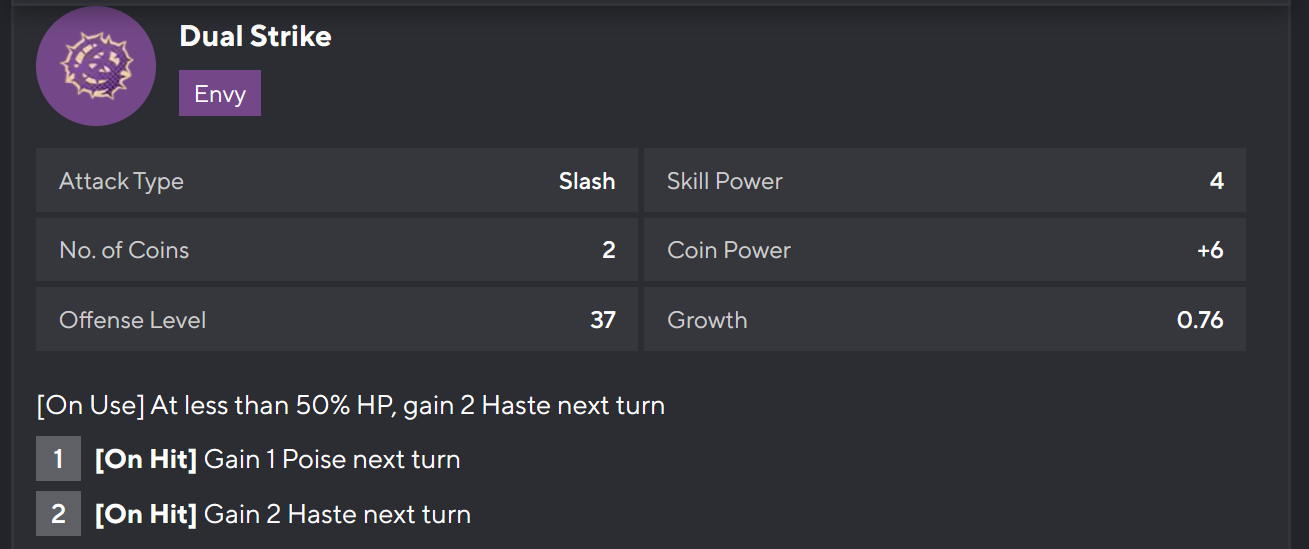Click the Gain 1 Poise effect text
1309x549 pixels.
(x=332, y=460)
